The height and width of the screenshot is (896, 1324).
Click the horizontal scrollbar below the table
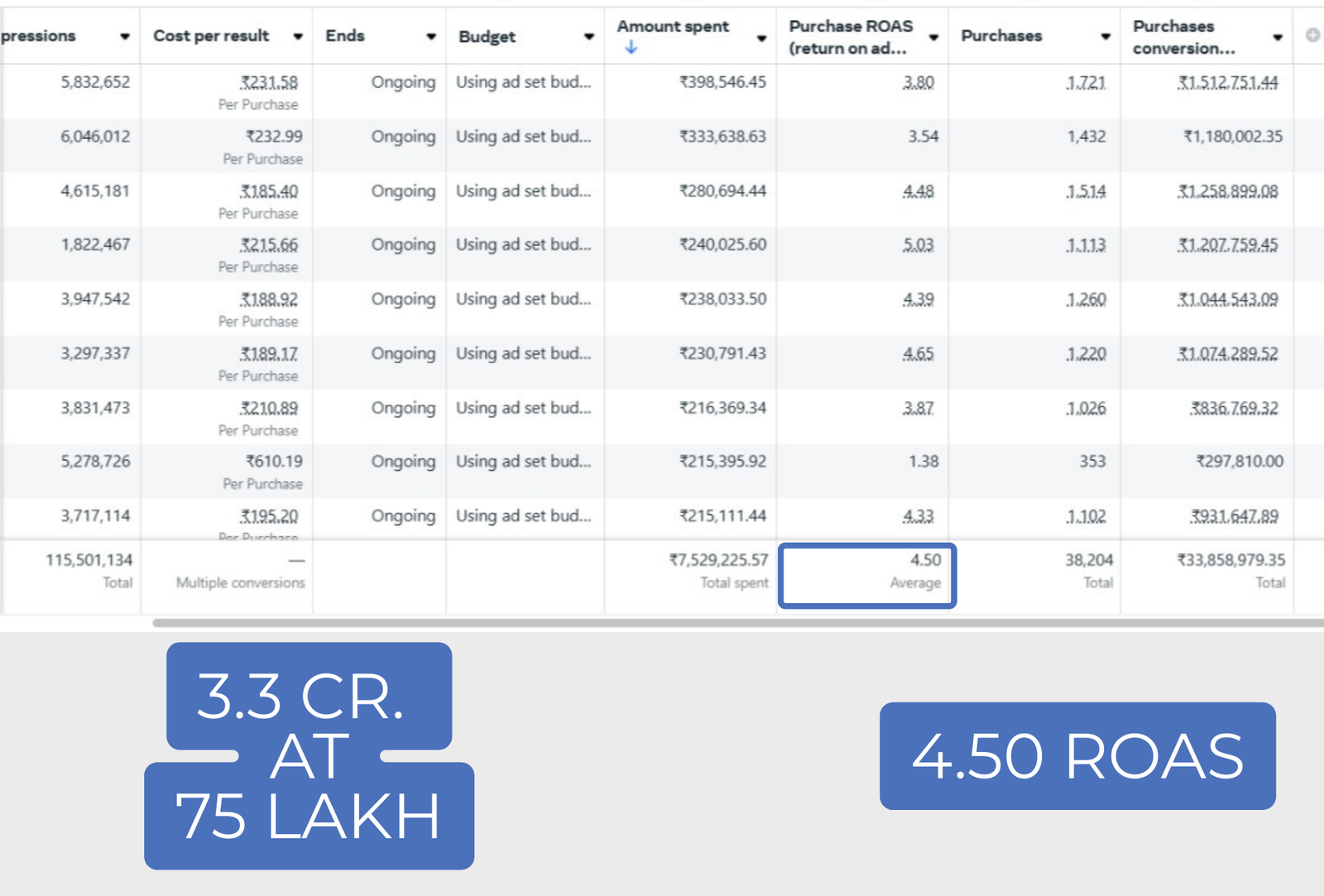736,622
